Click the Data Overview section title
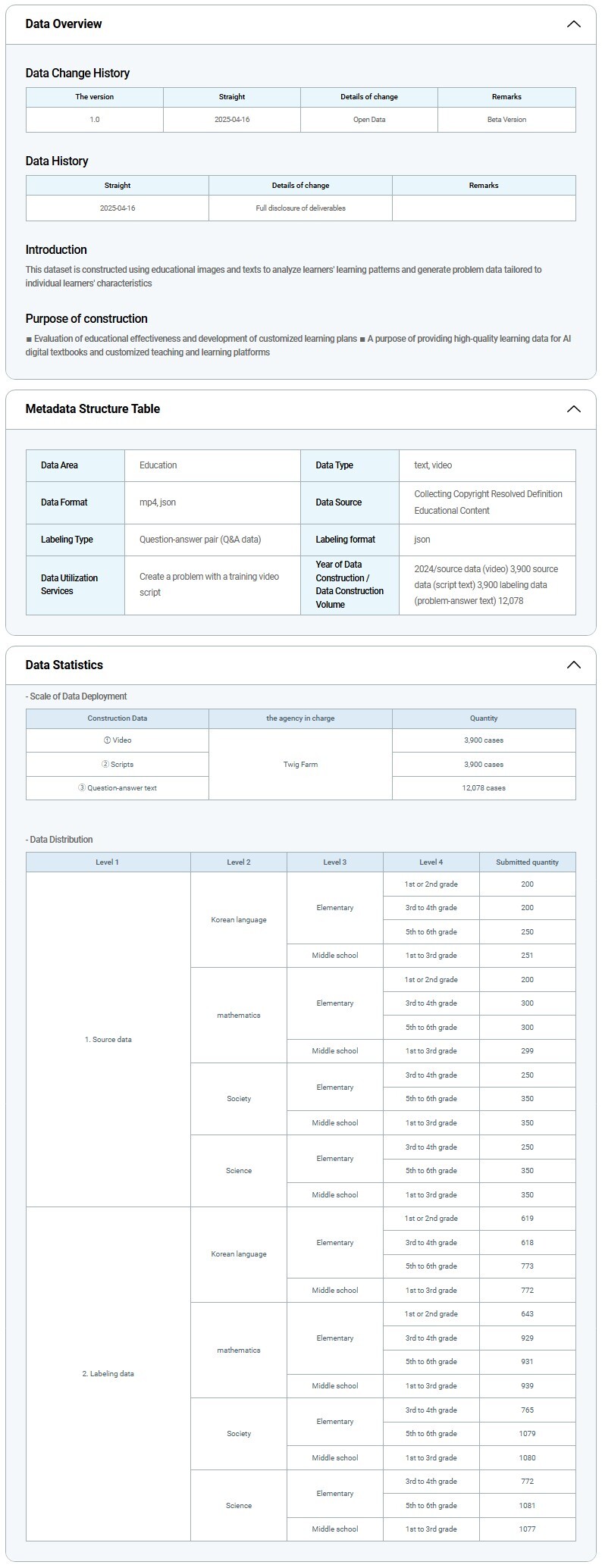Image resolution: width=602 pixels, height=1568 pixels. pos(64,24)
